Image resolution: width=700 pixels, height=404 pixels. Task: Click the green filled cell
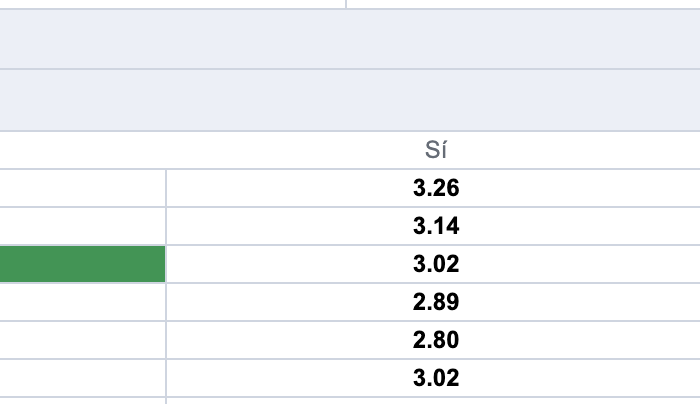82,264
